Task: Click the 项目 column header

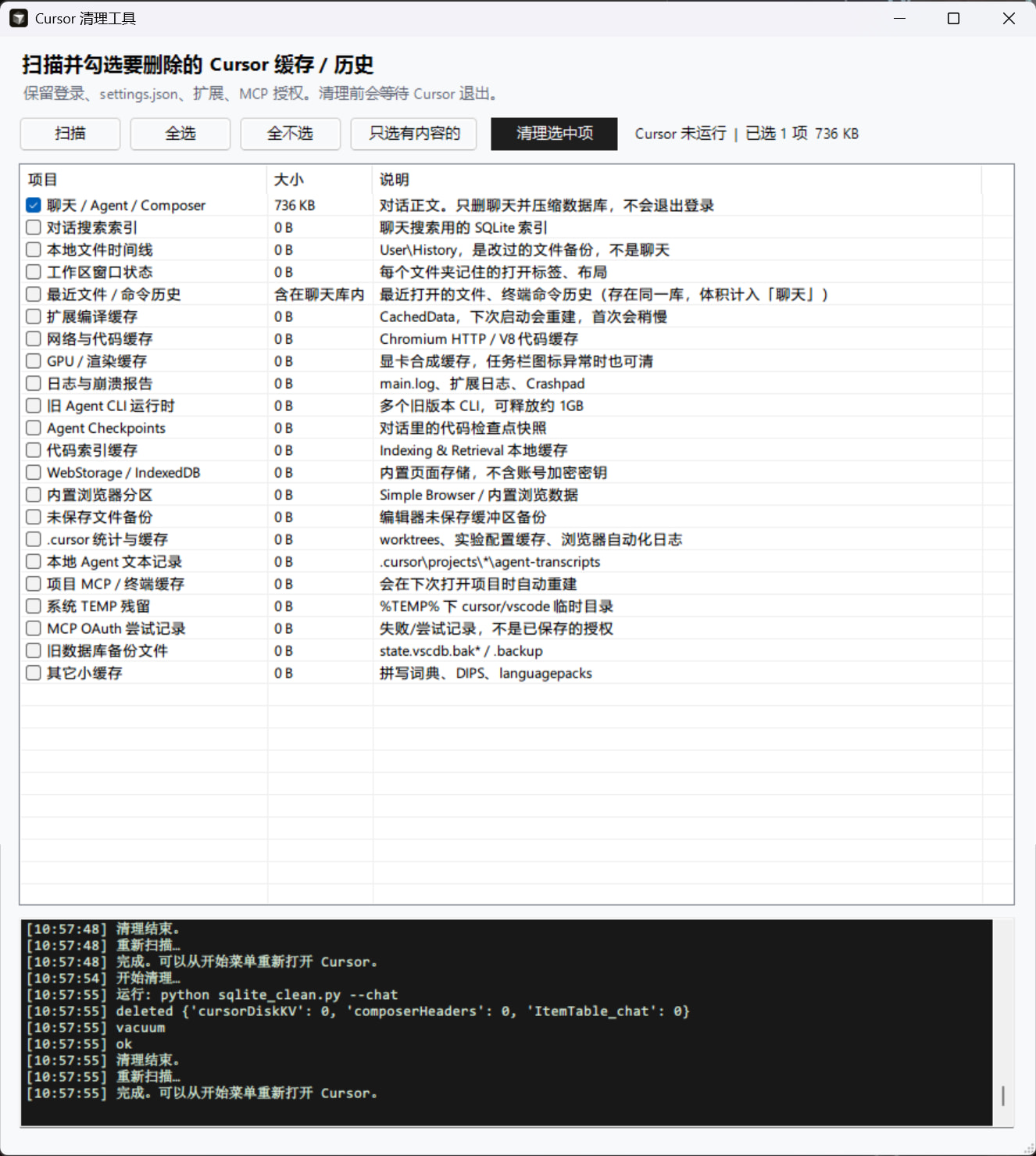Action: tap(143, 180)
